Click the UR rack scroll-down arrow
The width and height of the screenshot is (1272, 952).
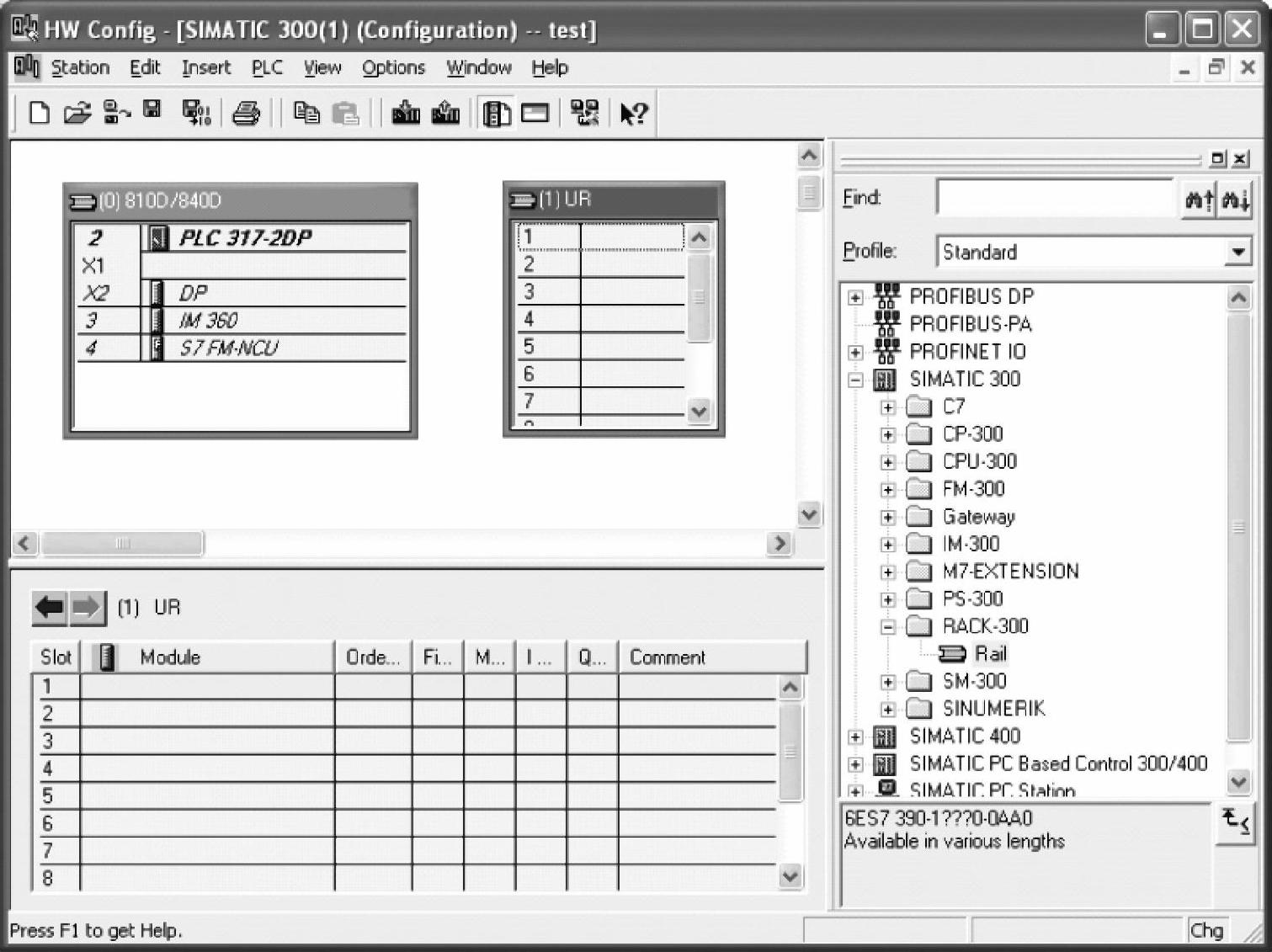pos(699,412)
